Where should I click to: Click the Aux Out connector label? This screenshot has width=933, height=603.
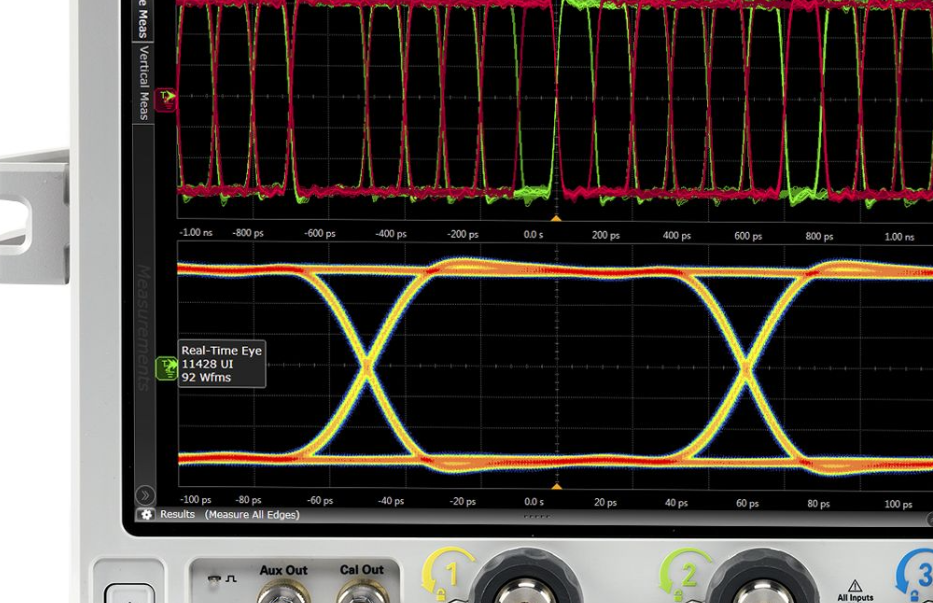point(283,570)
